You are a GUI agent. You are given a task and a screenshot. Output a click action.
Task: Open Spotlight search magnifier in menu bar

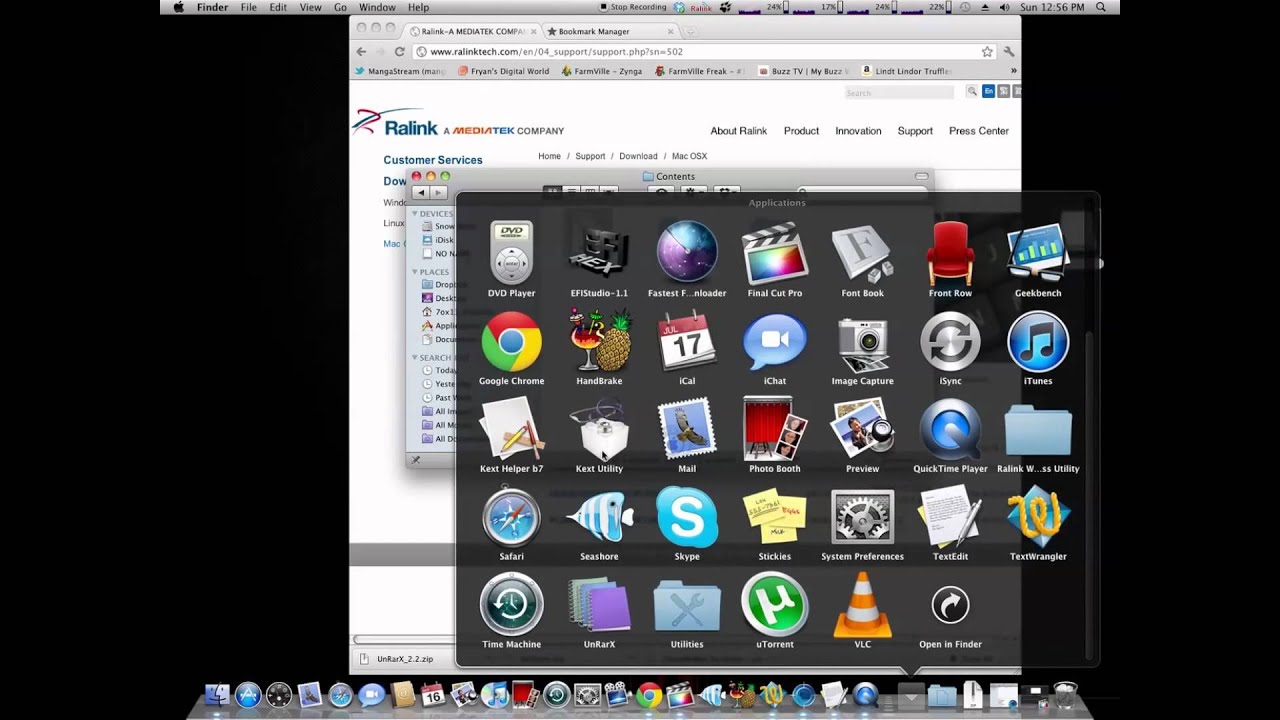(x=1101, y=7)
